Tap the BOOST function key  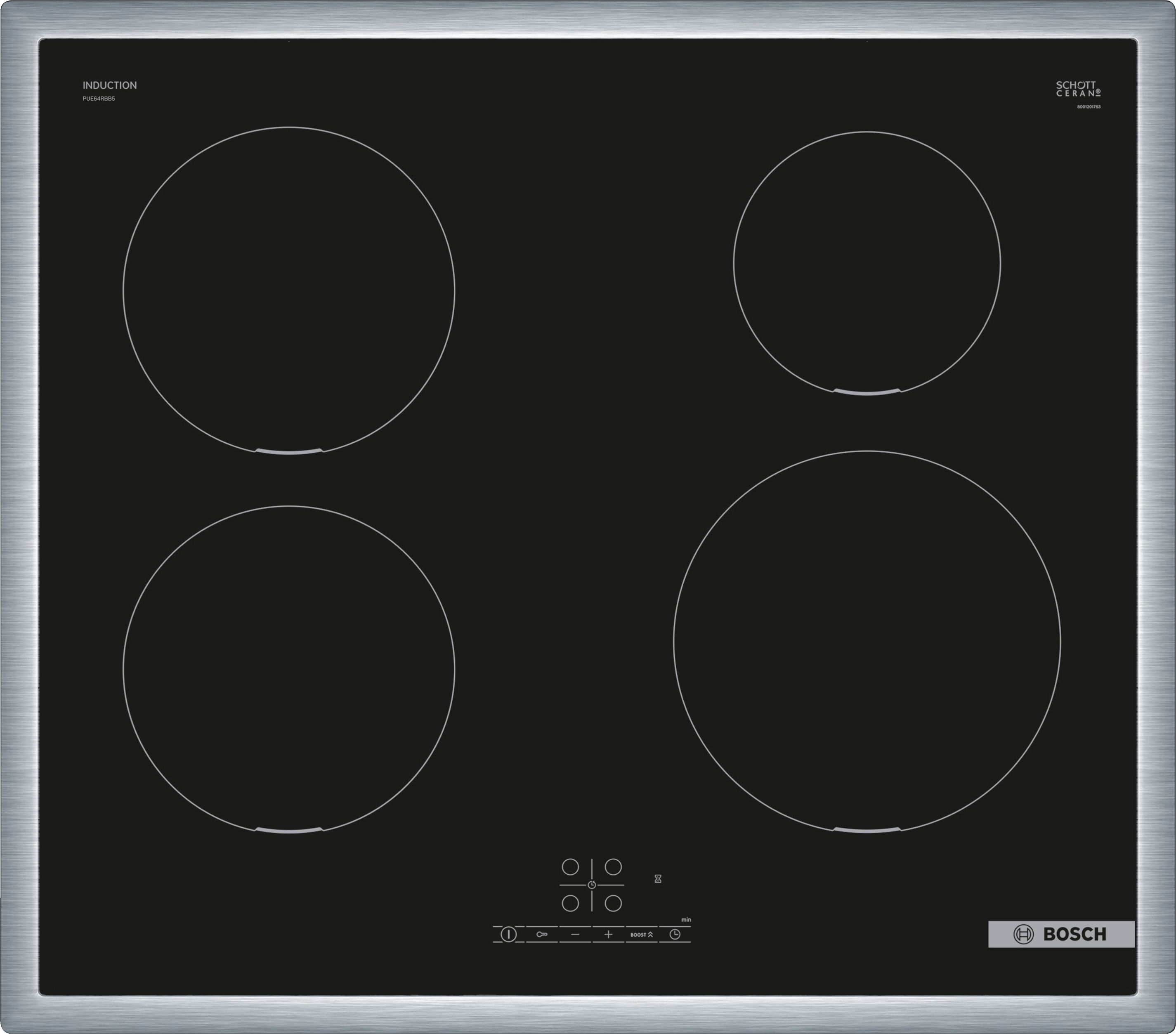tap(639, 935)
